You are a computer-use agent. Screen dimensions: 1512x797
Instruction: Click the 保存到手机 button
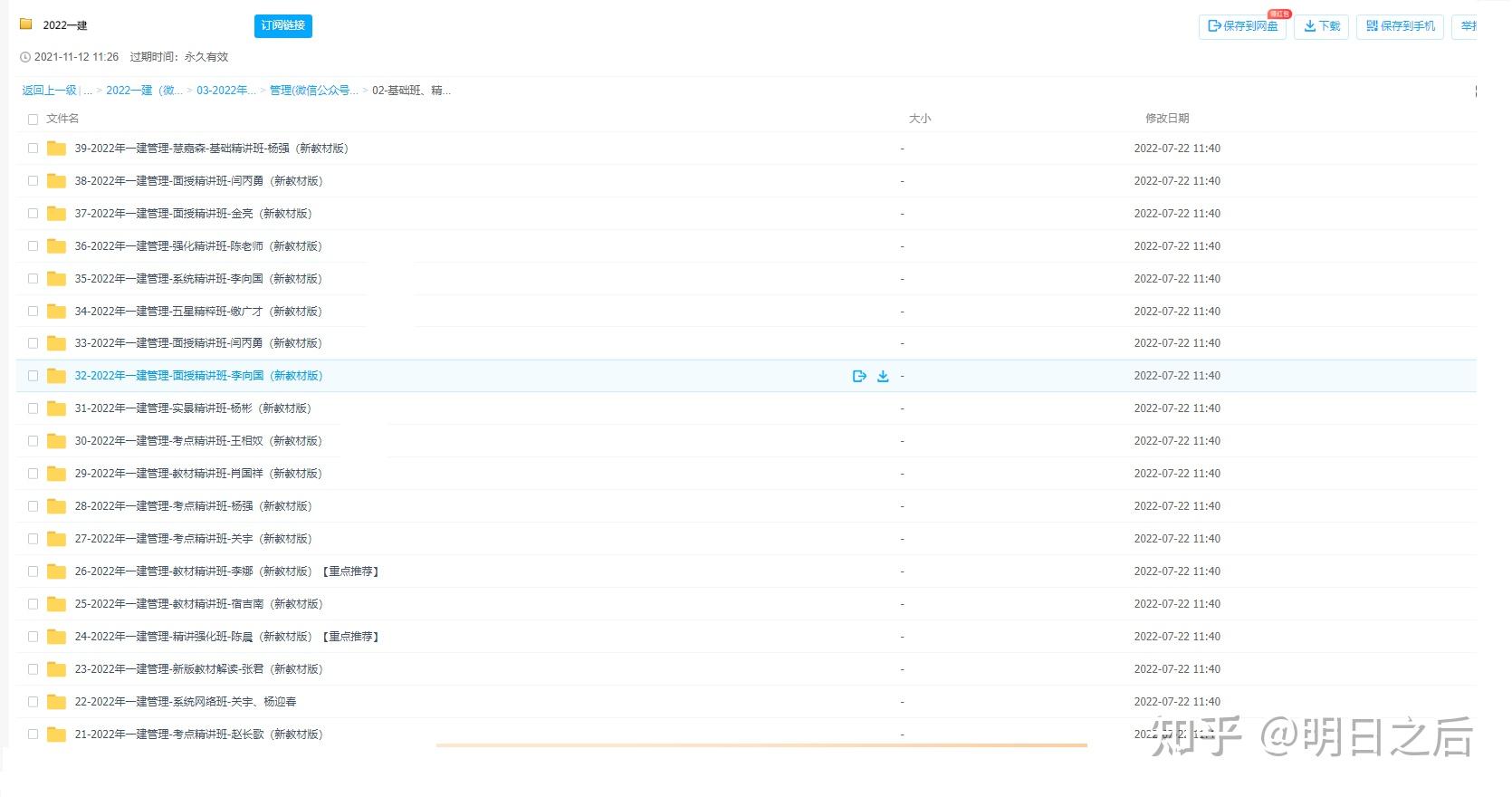(1400, 26)
